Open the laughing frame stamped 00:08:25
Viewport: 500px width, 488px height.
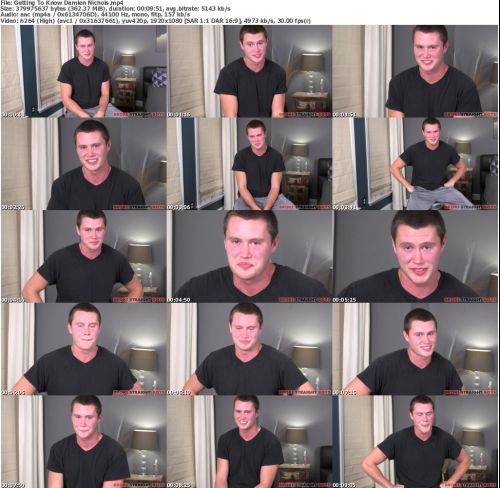coord(249,442)
